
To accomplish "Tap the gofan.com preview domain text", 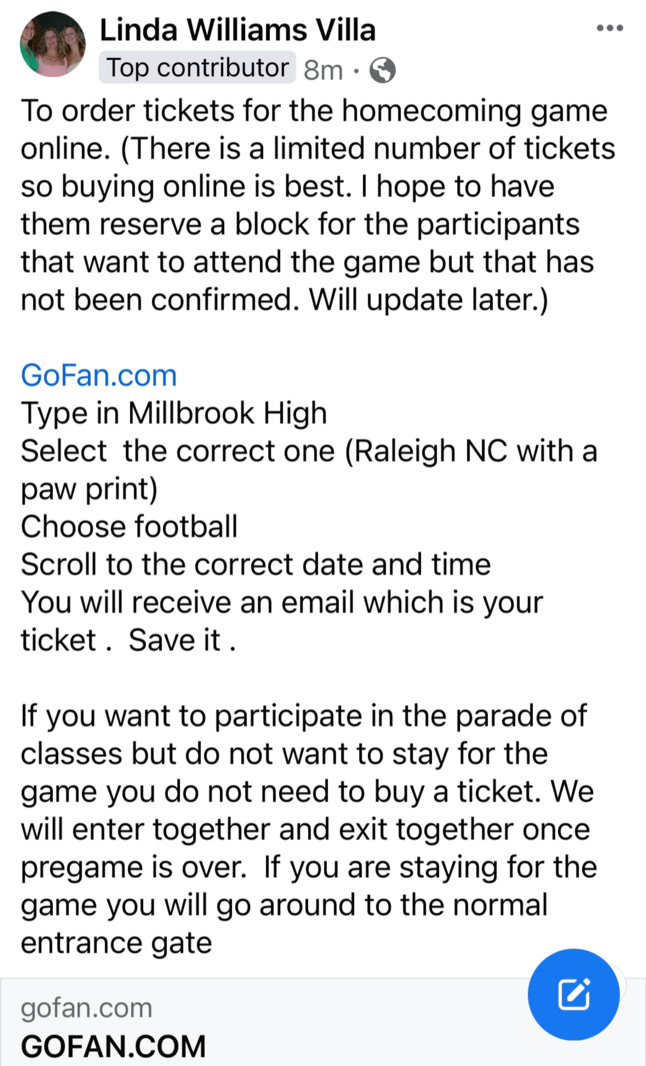I will (x=86, y=1008).
